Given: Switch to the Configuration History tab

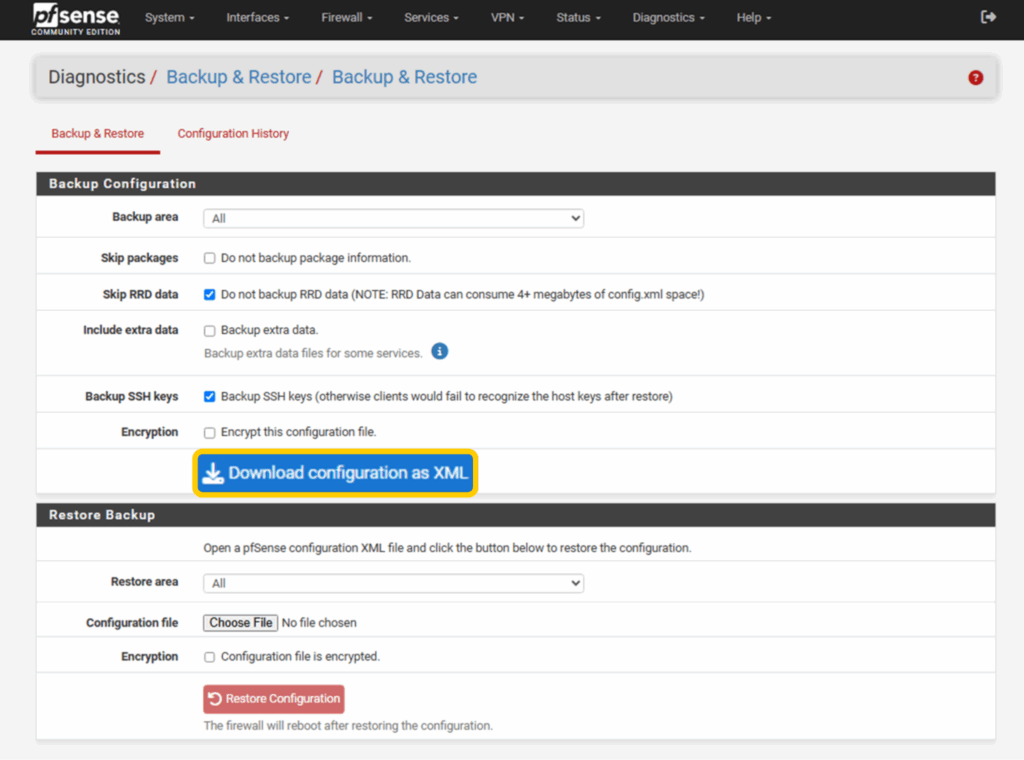Looking at the screenshot, I should tap(233, 133).
